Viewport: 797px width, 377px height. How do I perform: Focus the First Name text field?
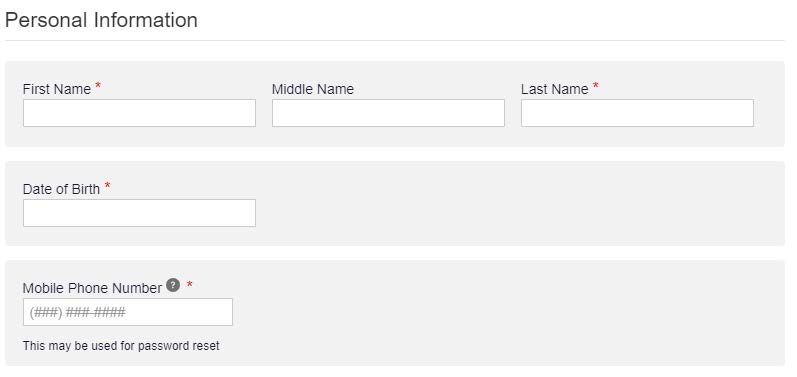pos(139,113)
